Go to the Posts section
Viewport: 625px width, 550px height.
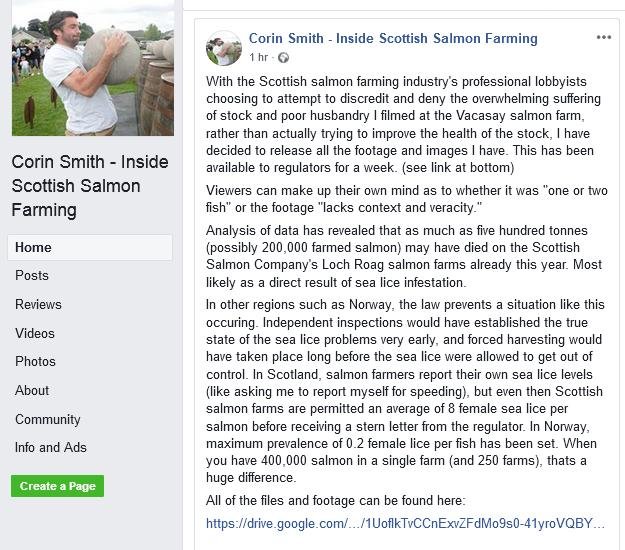point(32,275)
